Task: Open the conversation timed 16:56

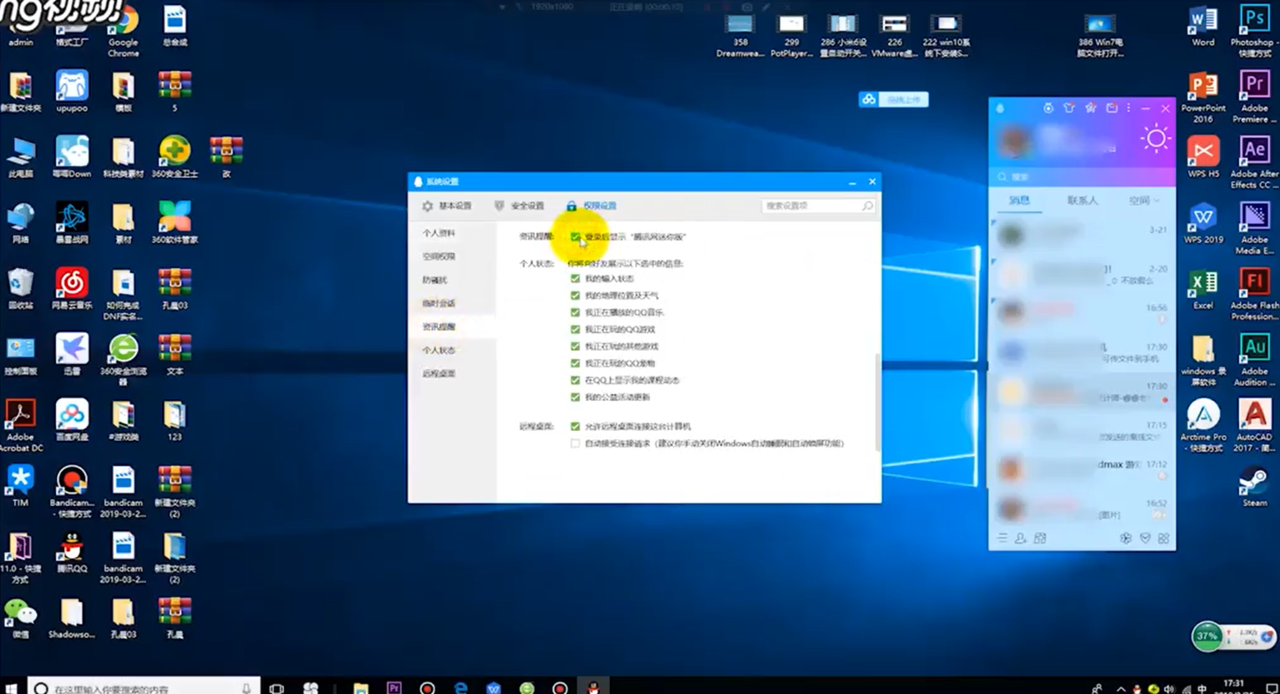Action: point(1082,313)
